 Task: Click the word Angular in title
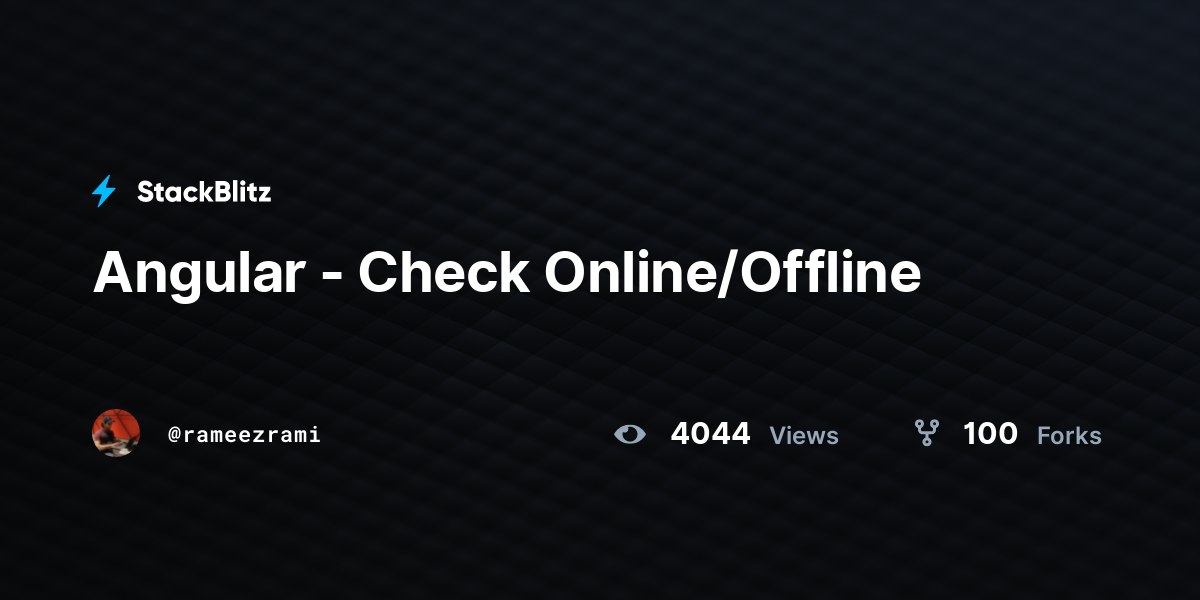point(199,273)
